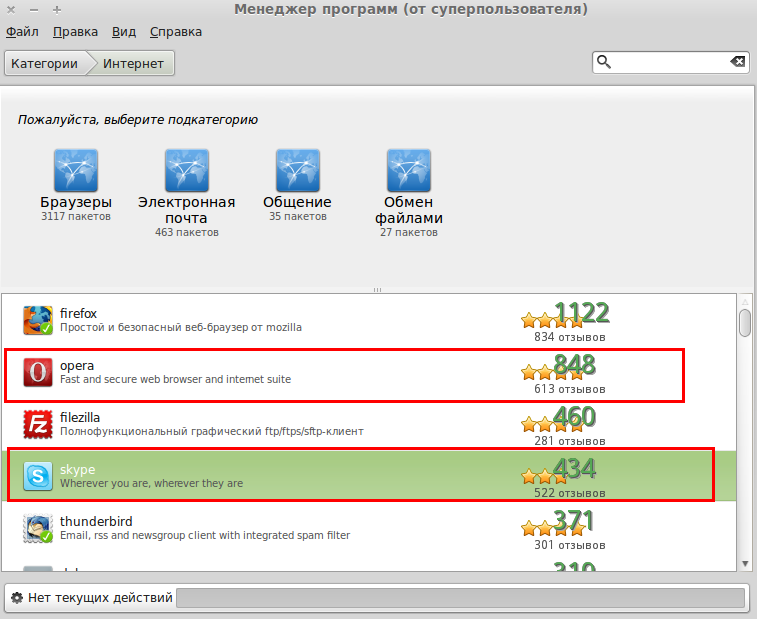Click the opera application icon
757x619 pixels.
(38, 372)
